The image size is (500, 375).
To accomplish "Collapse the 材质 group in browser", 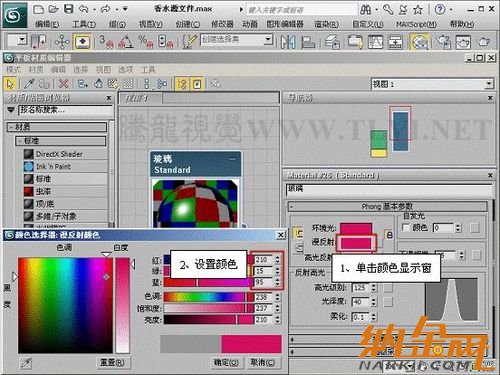I will (11, 127).
